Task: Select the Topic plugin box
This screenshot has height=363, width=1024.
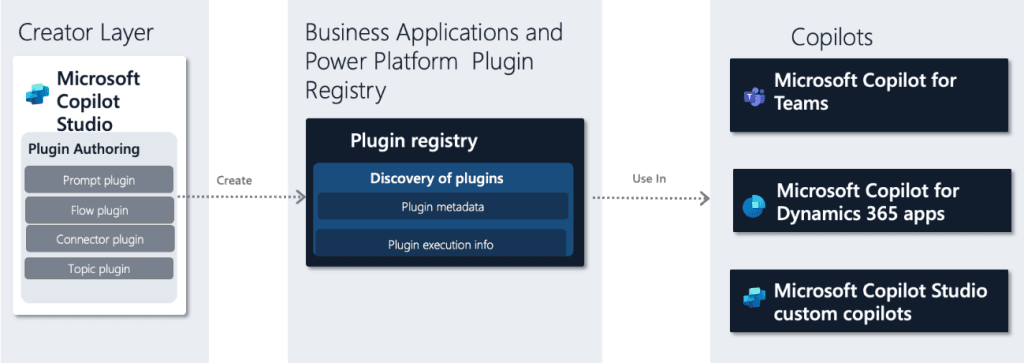Action: (x=99, y=268)
